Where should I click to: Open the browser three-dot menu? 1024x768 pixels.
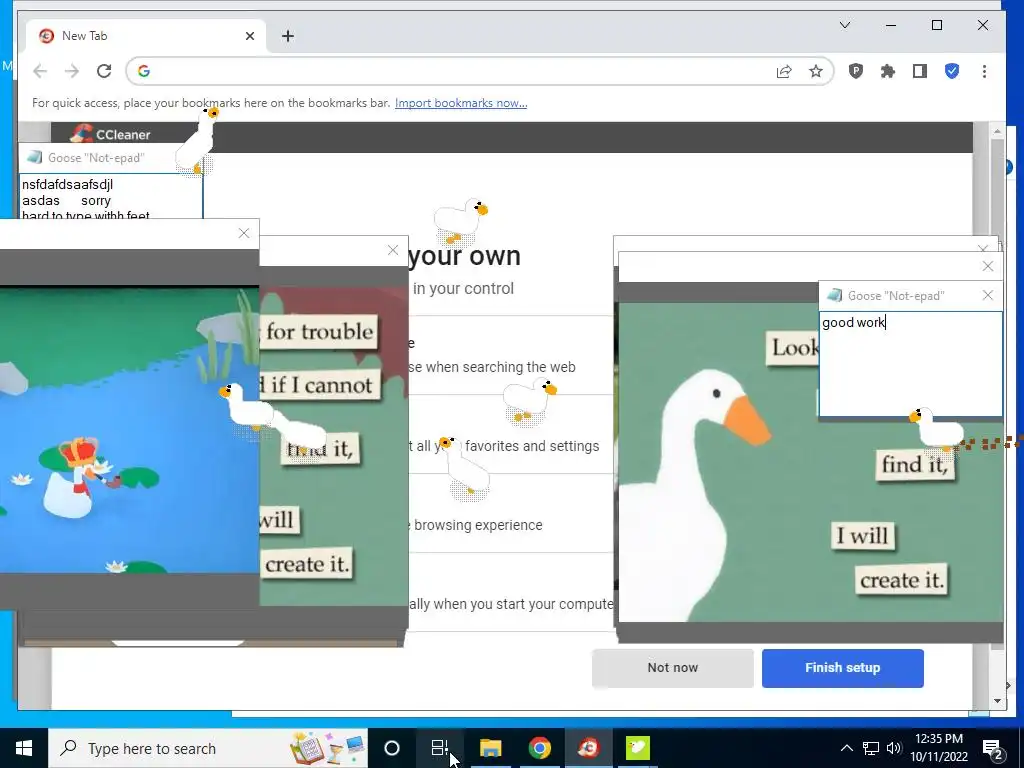(x=984, y=71)
